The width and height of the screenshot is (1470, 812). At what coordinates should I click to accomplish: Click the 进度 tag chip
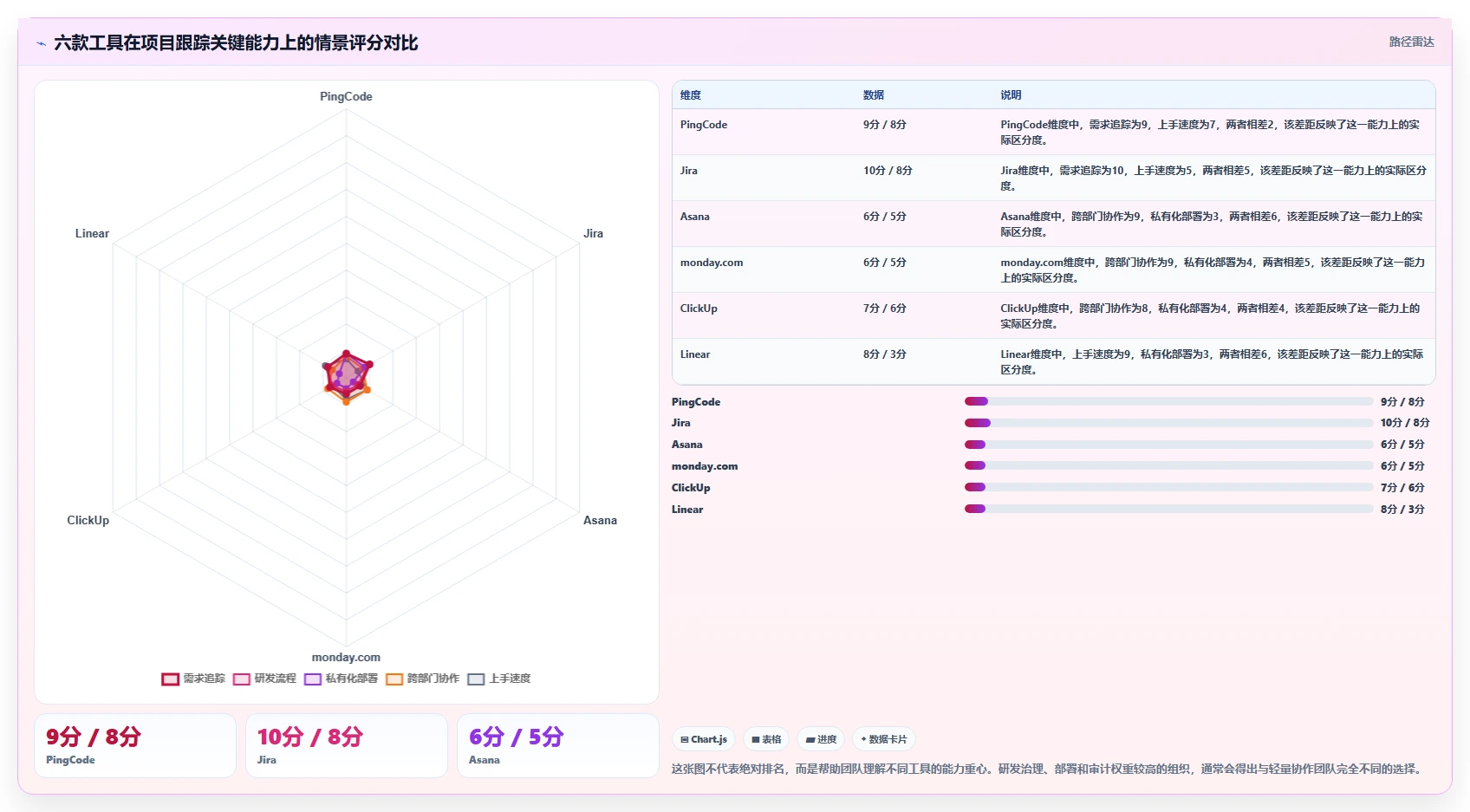(821, 739)
